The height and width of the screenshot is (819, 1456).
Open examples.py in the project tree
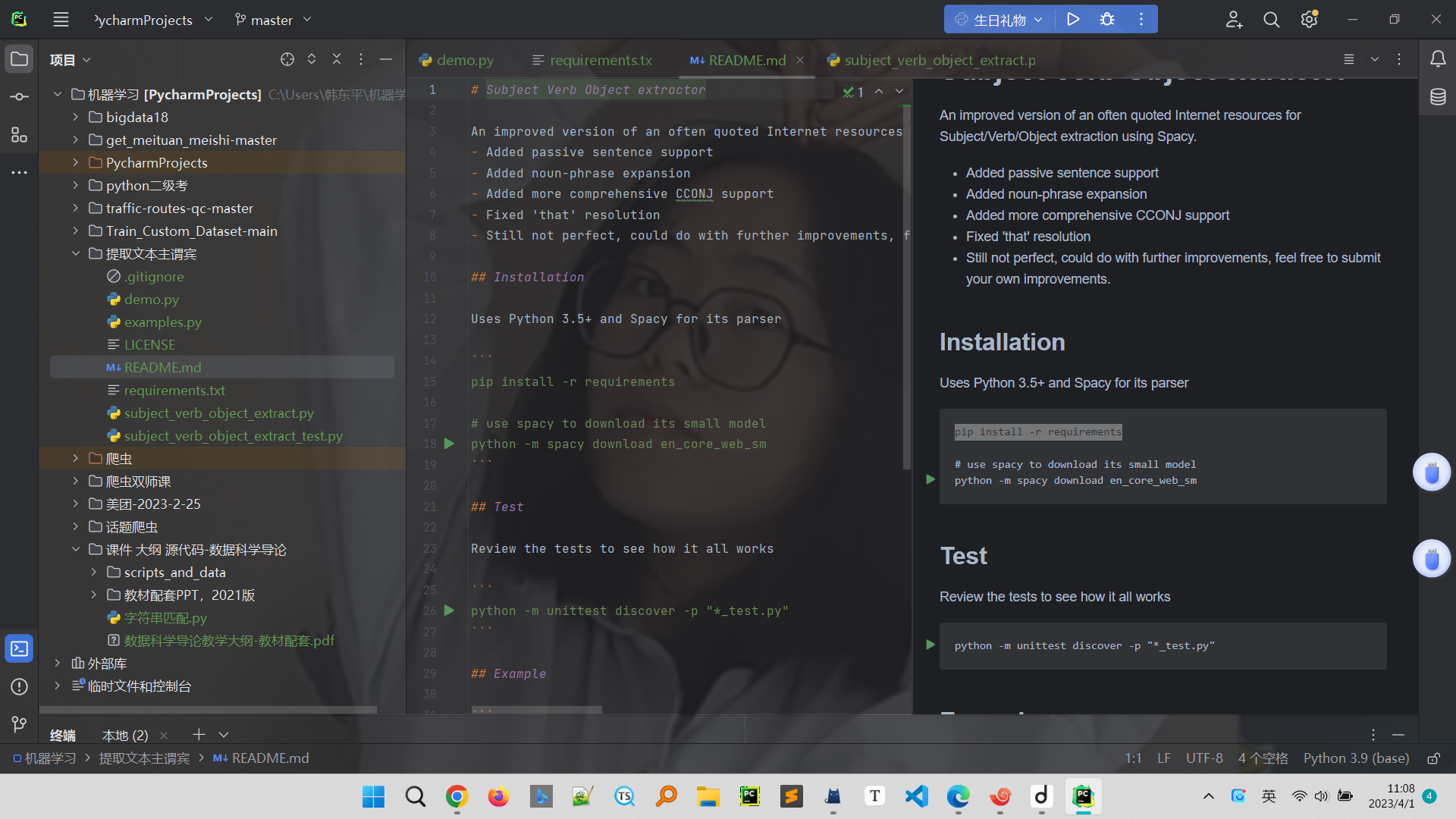(x=162, y=322)
